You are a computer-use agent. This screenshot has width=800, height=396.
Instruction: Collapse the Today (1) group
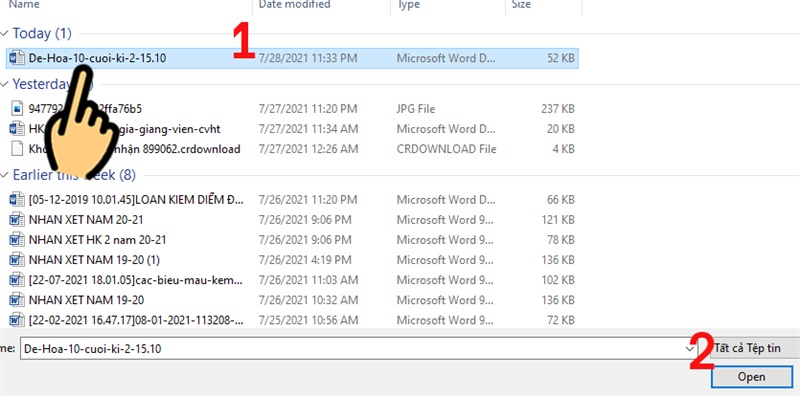pyautogui.click(x=5, y=34)
